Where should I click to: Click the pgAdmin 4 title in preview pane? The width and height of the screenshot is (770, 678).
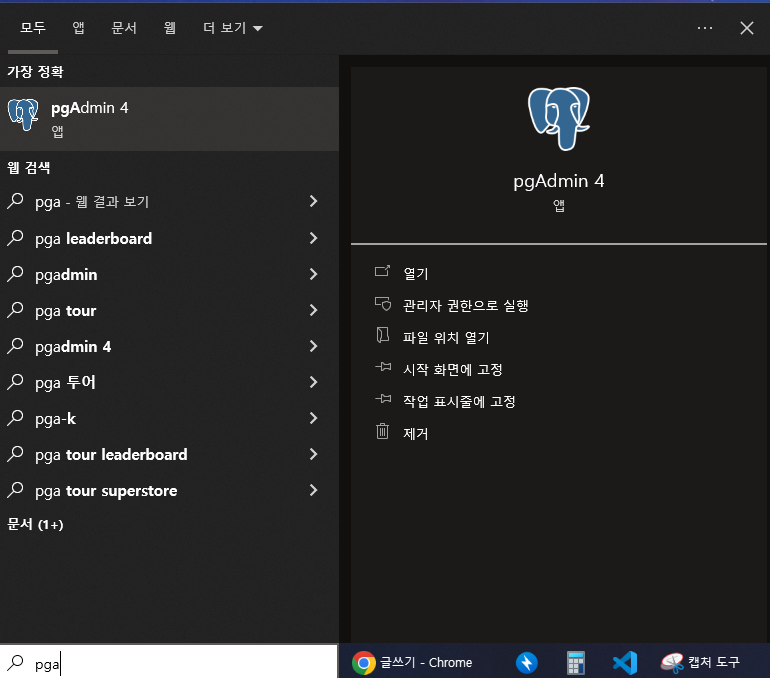pos(559,181)
